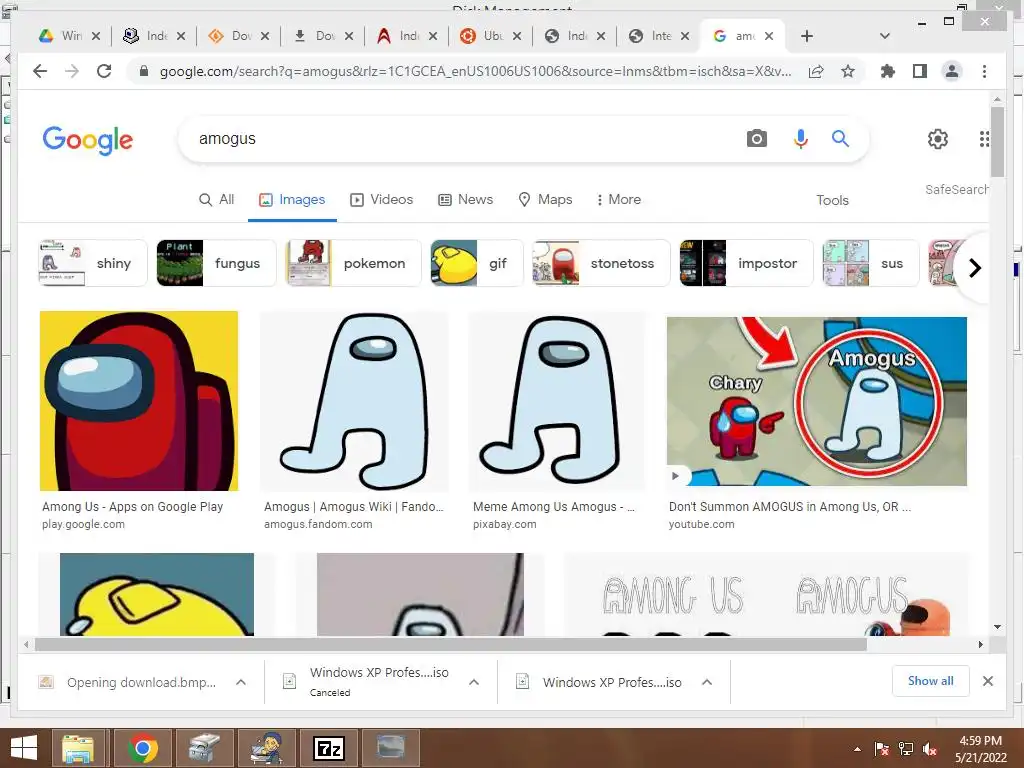Go back using the browser back arrow
The image size is (1024, 768).
(40, 71)
